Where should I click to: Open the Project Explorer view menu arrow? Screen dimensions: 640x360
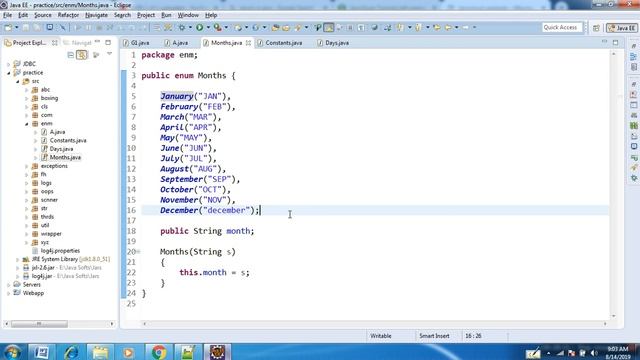[x=109, y=54]
